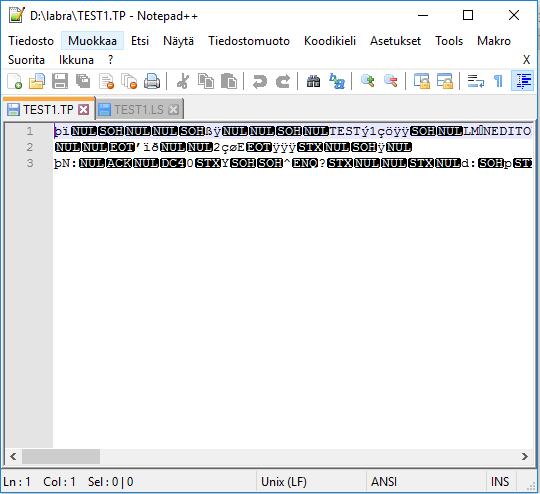Click line number 1 in margin

click(x=30, y=131)
